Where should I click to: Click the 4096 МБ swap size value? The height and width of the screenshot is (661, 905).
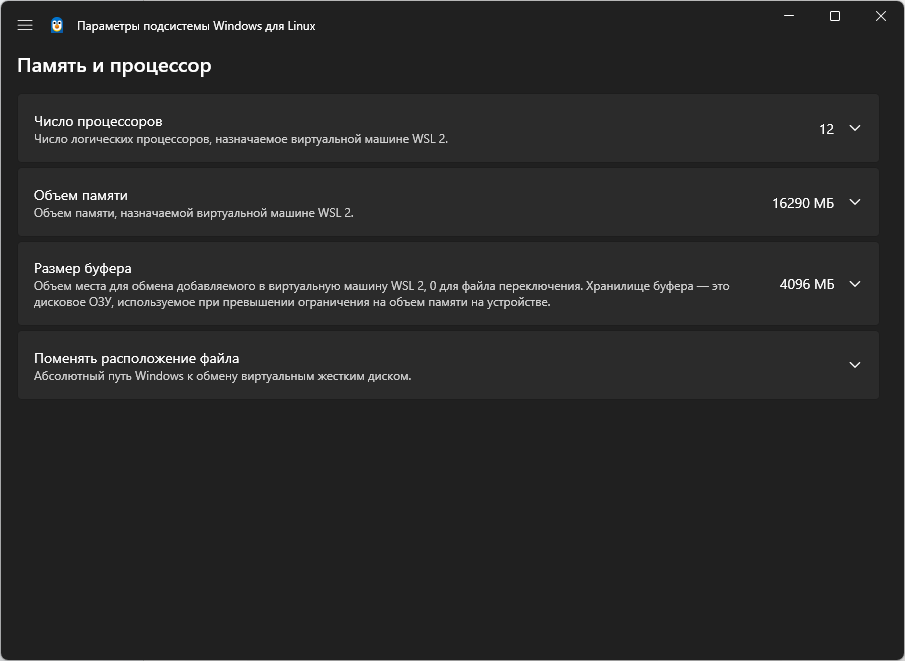(x=807, y=284)
